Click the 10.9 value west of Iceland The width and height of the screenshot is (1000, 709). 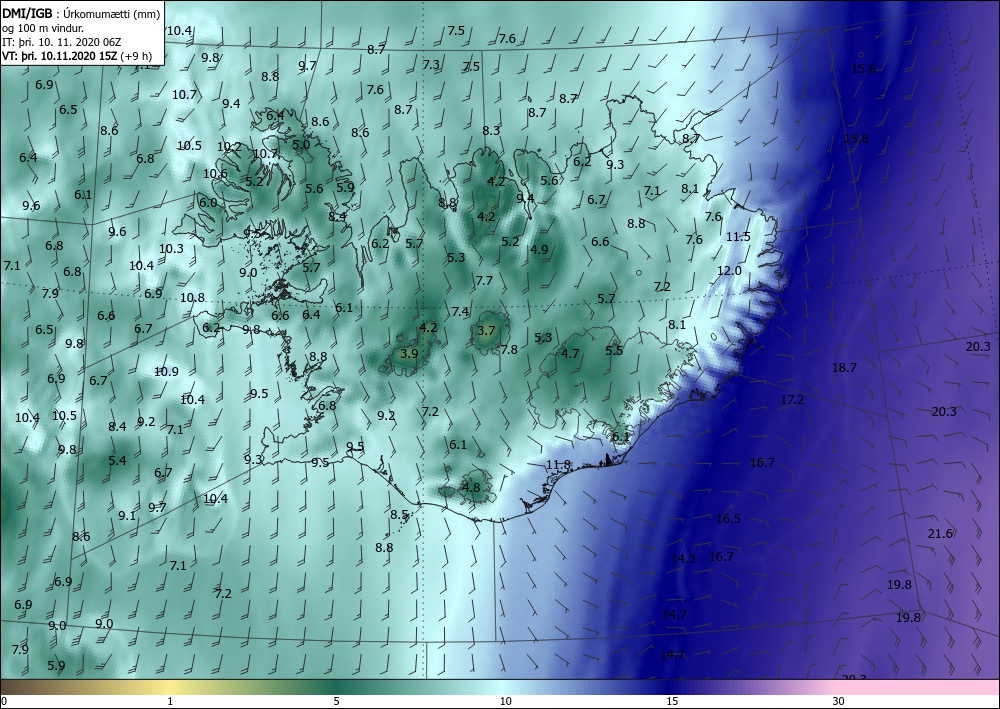click(166, 371)
